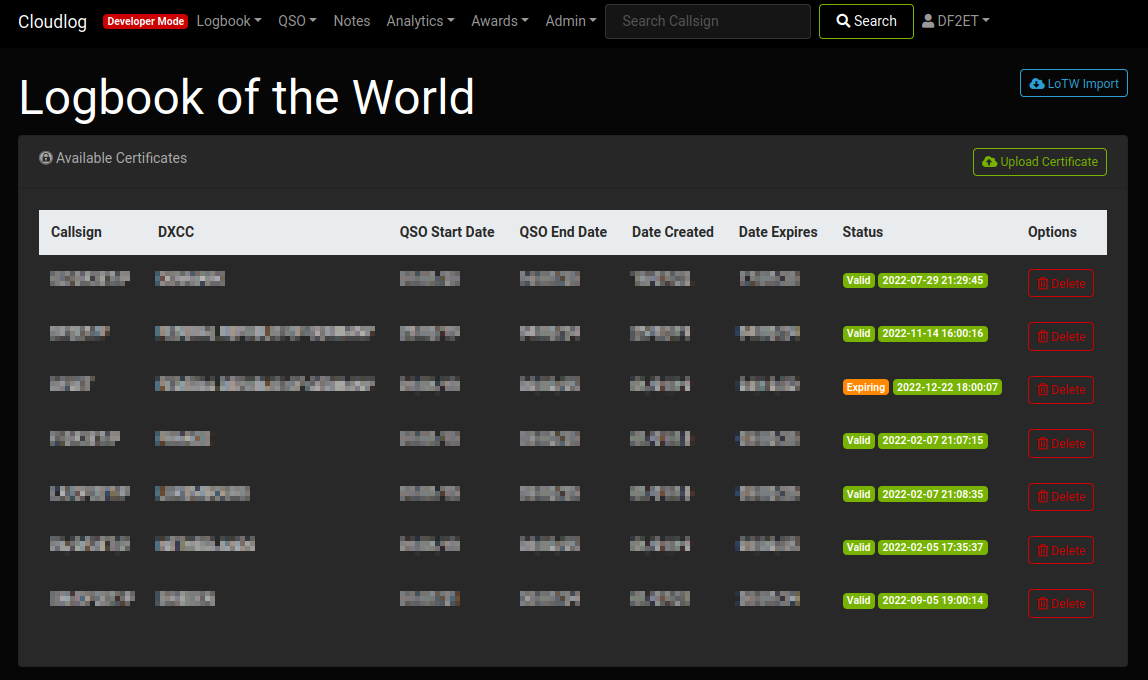1148x680 pixels.
Task: Delete certificate dated 2022-02-07 21:08:35
Action: pos(1061,497)
